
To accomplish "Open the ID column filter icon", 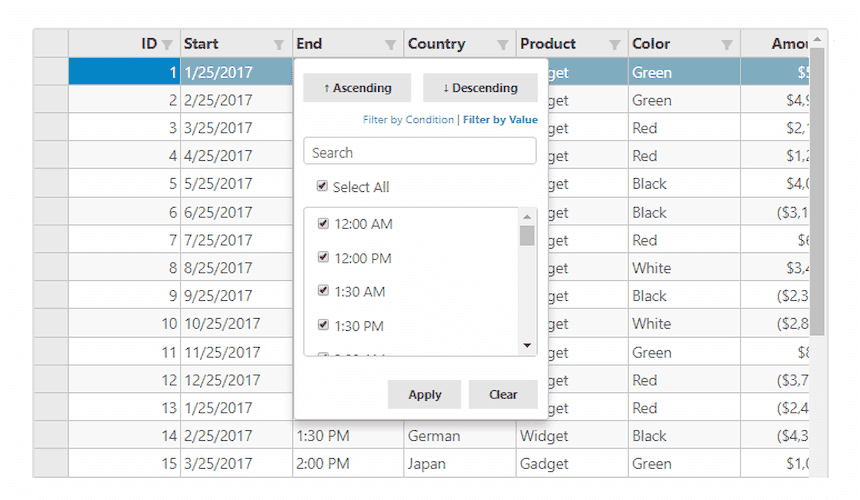I will pyautogui.click(x=167, y=45).
